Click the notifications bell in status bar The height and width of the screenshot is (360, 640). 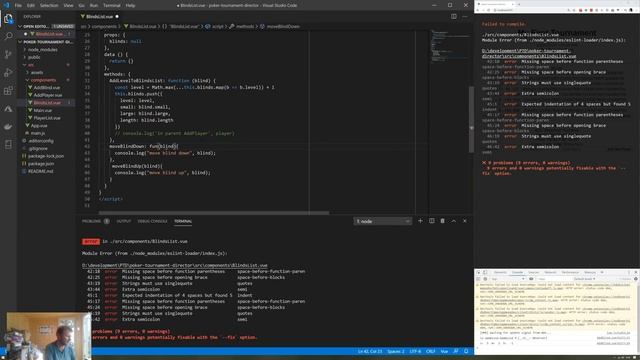pos(466,351)
